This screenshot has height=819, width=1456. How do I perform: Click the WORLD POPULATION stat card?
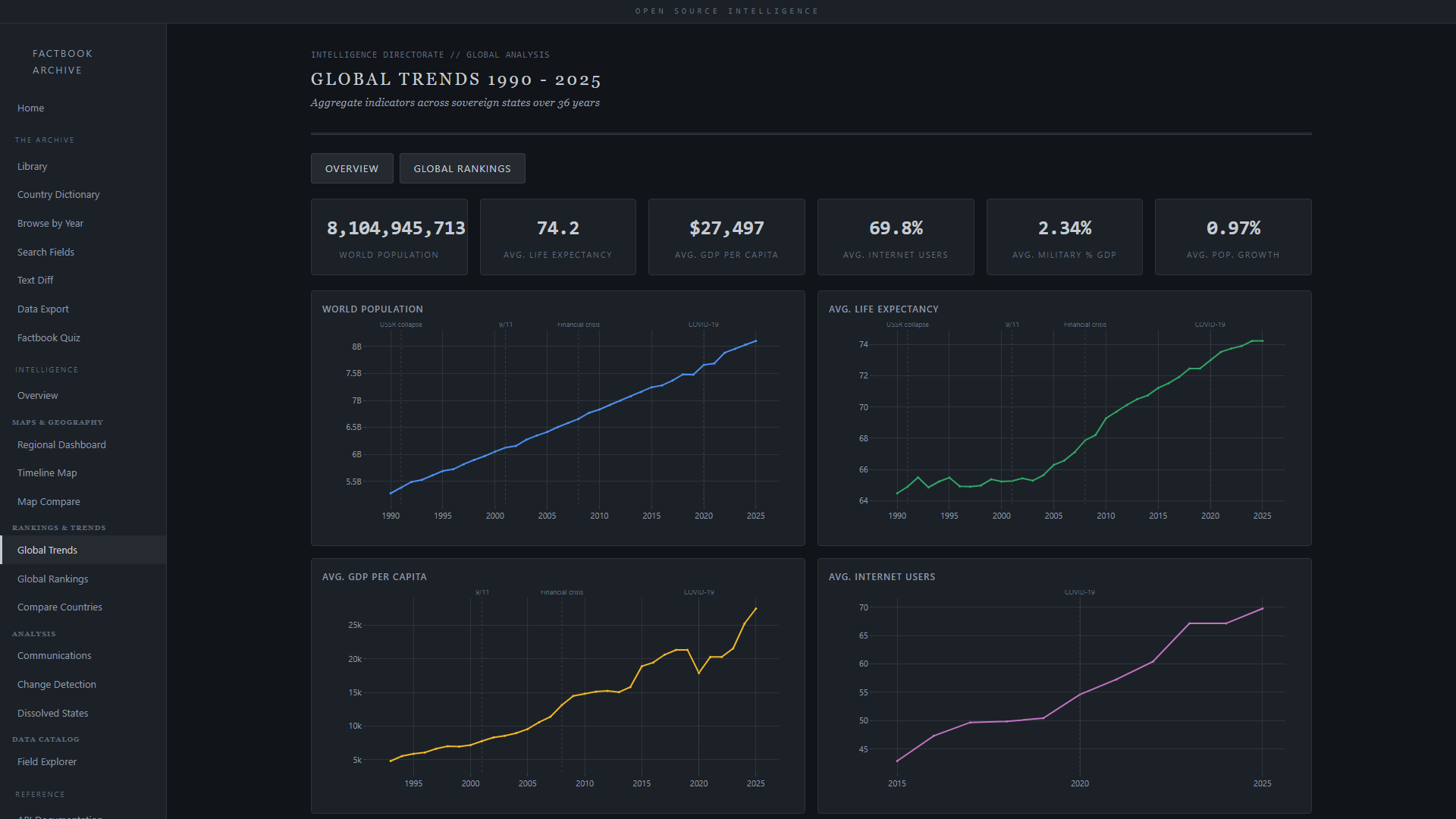pos(389,237)
